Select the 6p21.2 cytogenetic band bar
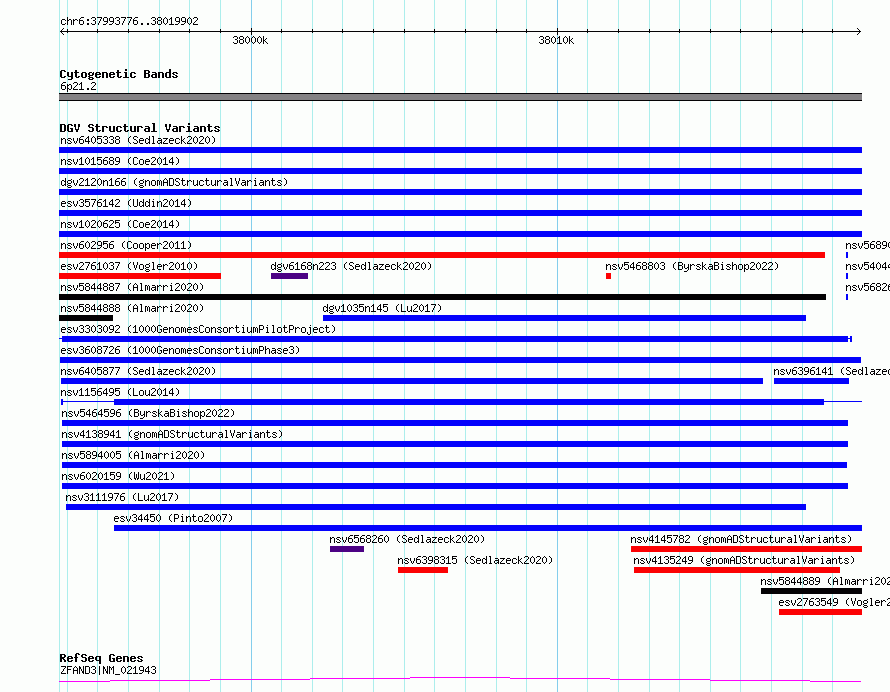This screenshot has height=692, width=890. click(x=460, y=97)
